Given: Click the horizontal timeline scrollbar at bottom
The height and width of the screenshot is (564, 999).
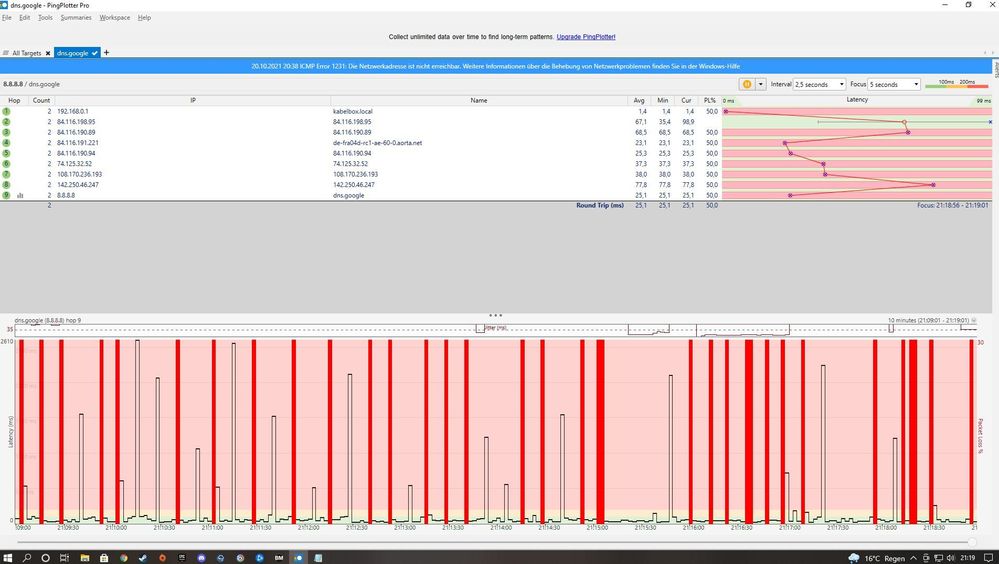Looking at the screenshot, I should tap(496, 542).
